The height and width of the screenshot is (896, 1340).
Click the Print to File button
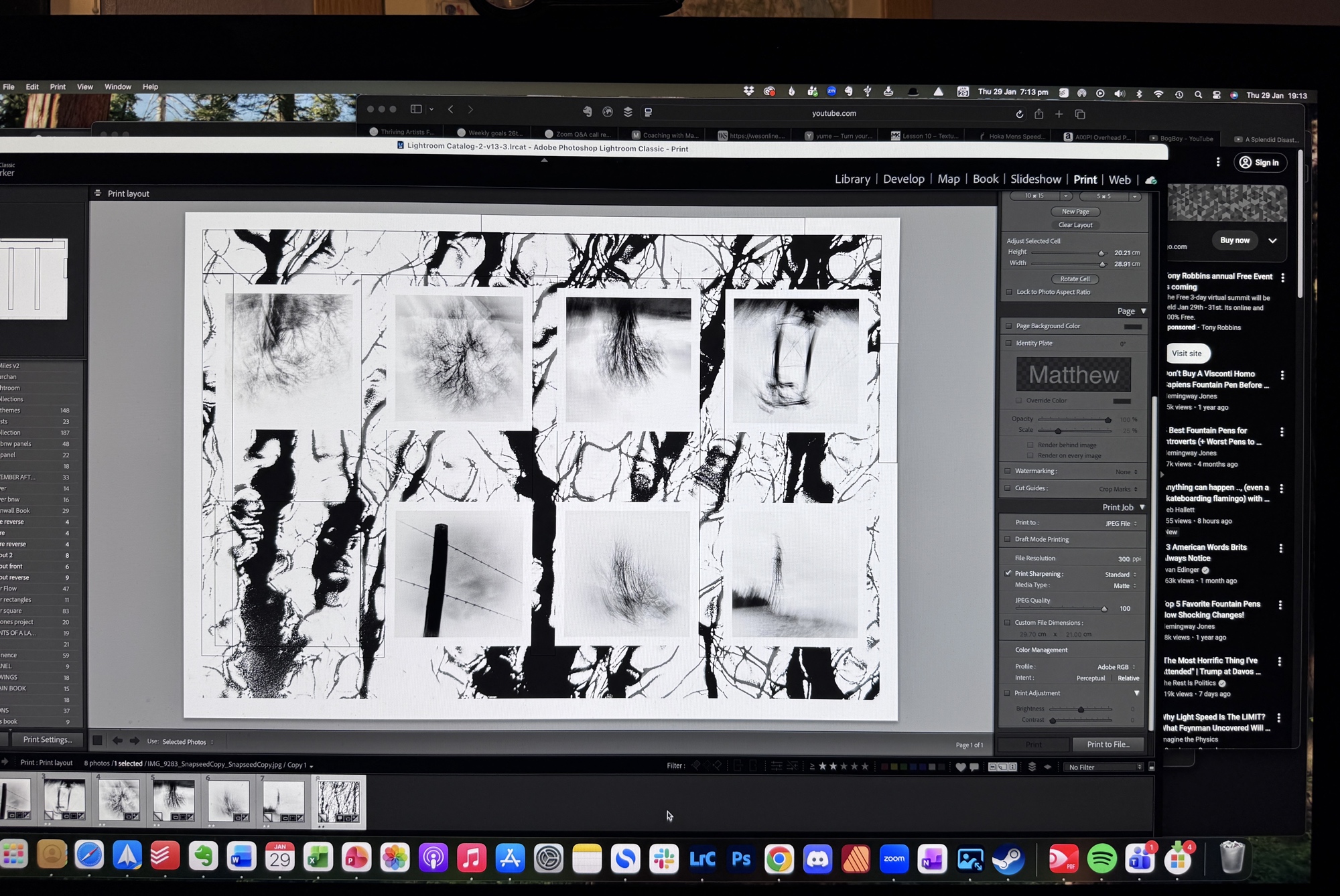coord(1108,745)
